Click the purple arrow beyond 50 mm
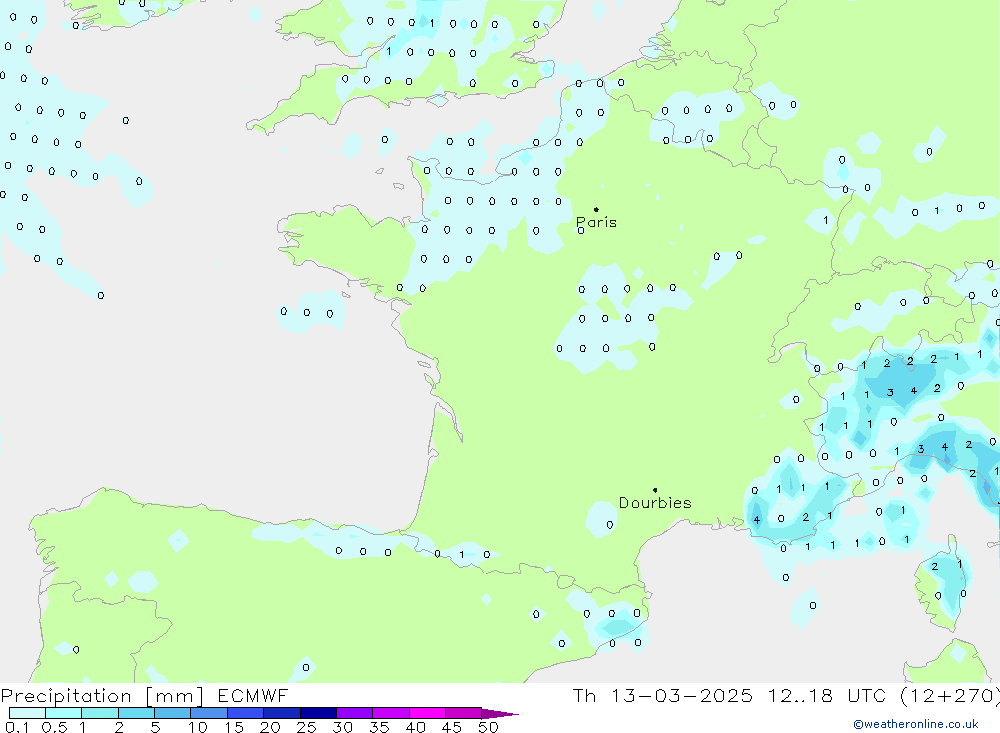 (500, 714)
